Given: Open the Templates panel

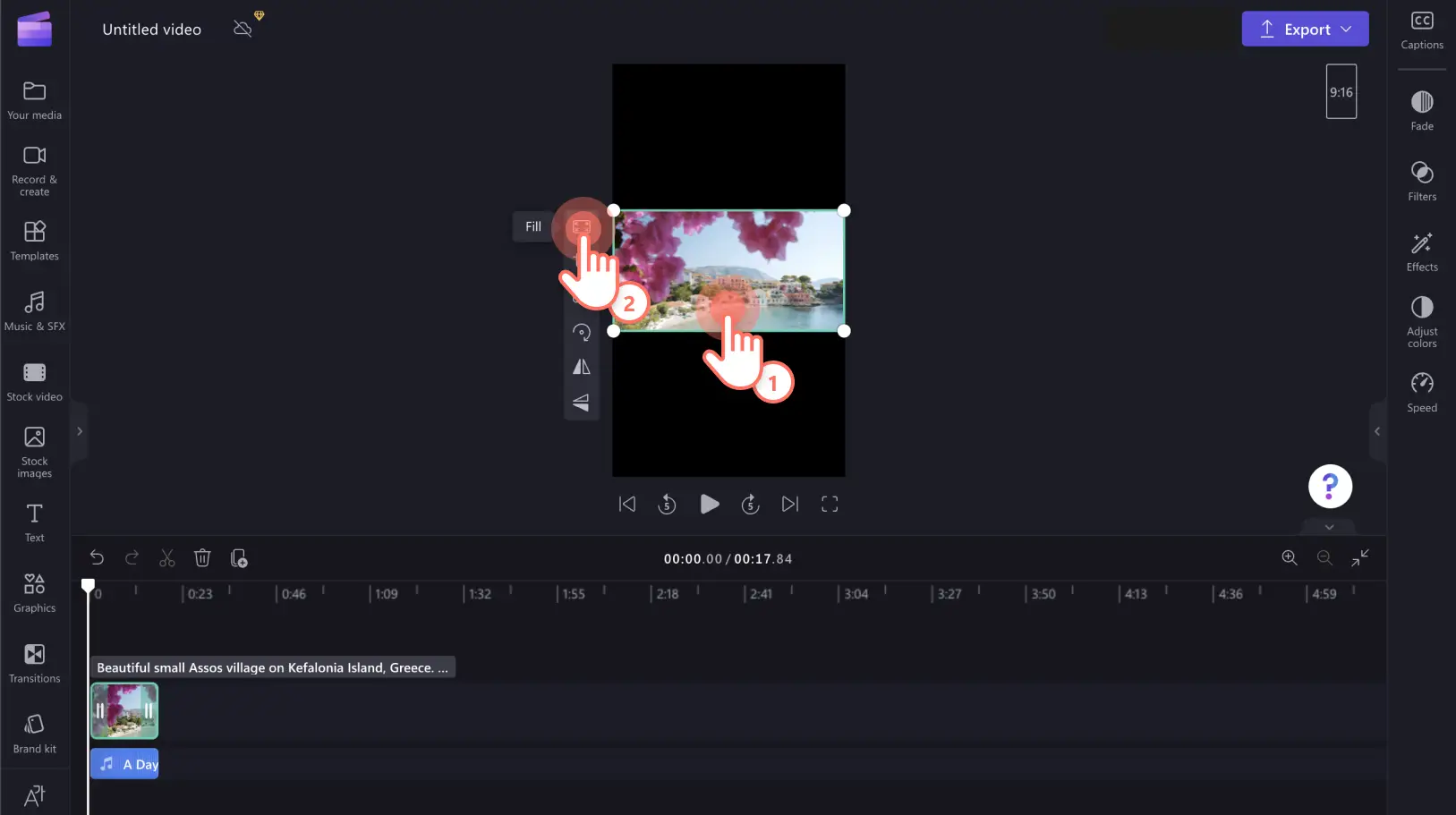Looking at the screenshot, I should coord(34,241).
